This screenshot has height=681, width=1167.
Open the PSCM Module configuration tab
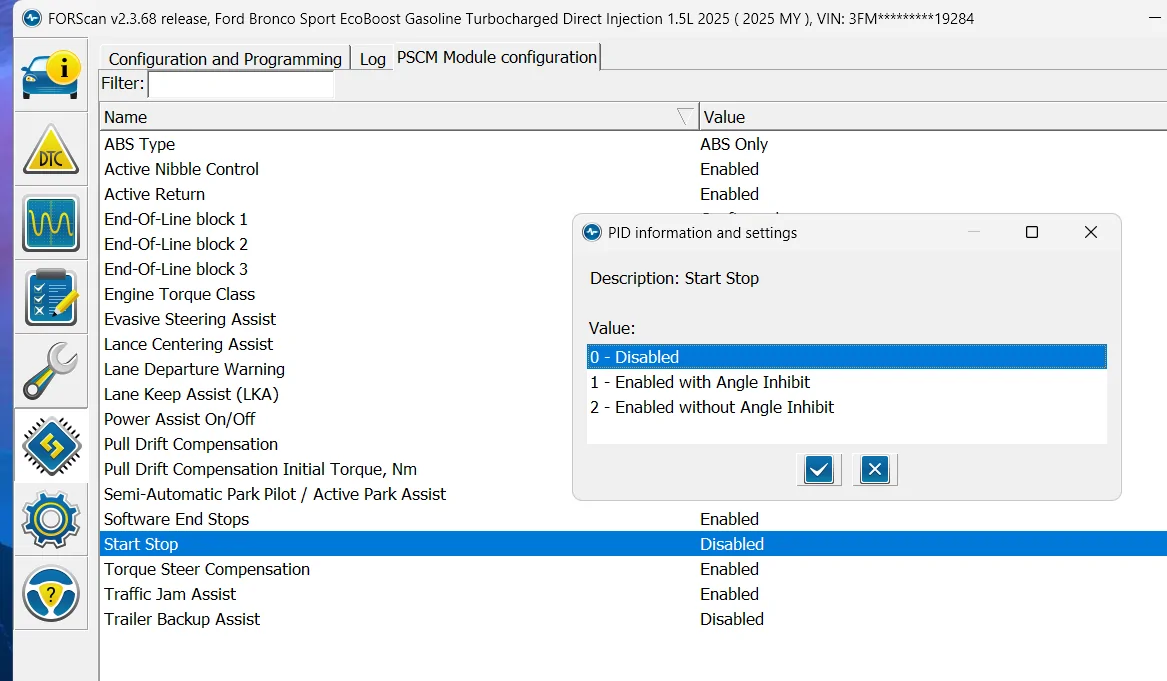[496, 57]
